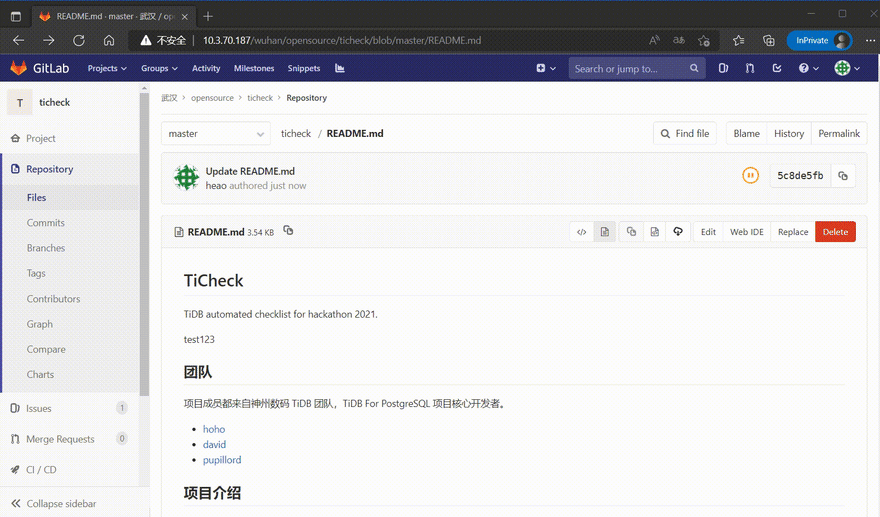Click the browser home icon

pos(109,40)
